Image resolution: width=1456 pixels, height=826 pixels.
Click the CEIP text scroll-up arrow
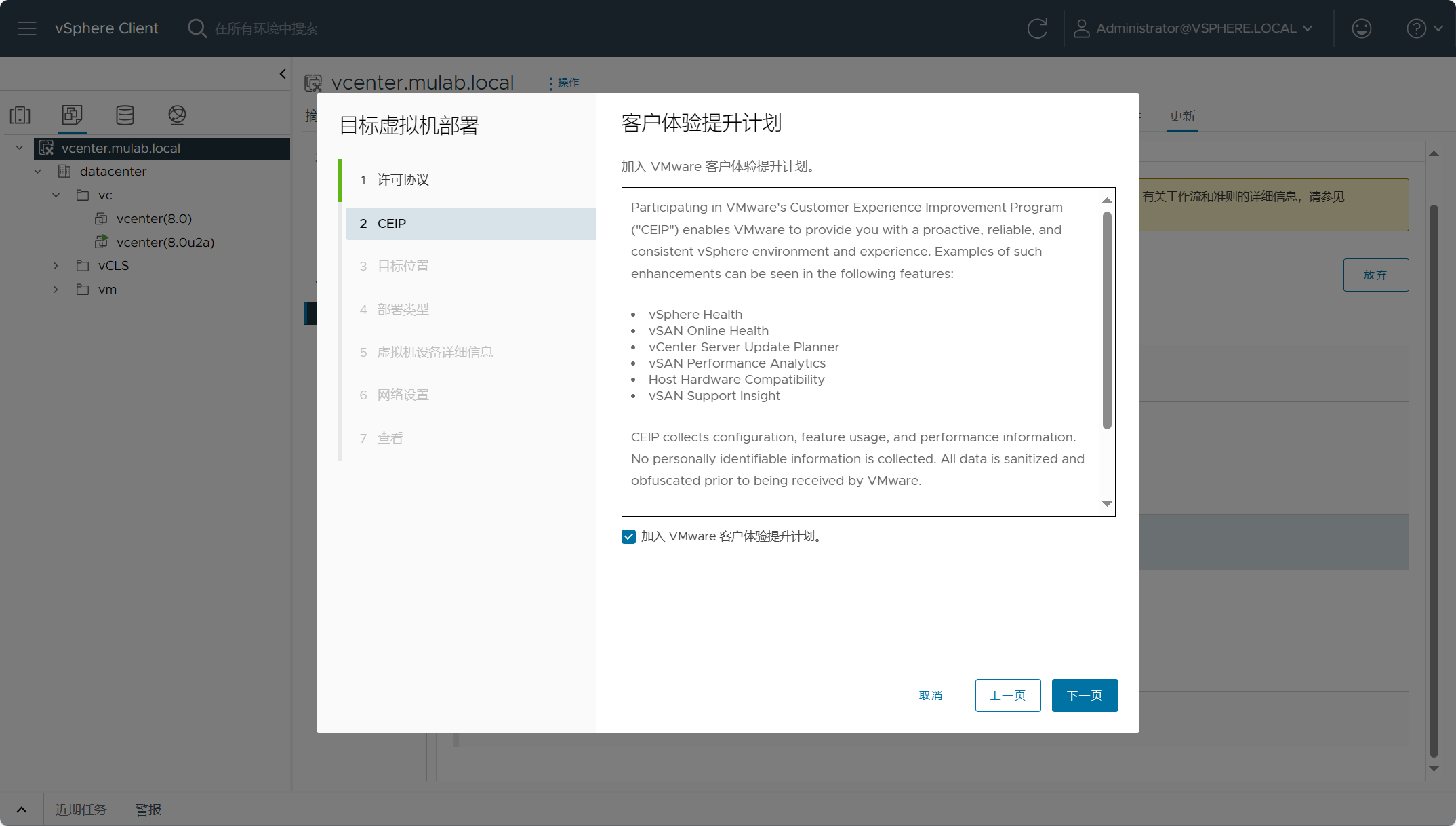[x=1107, y=200]
